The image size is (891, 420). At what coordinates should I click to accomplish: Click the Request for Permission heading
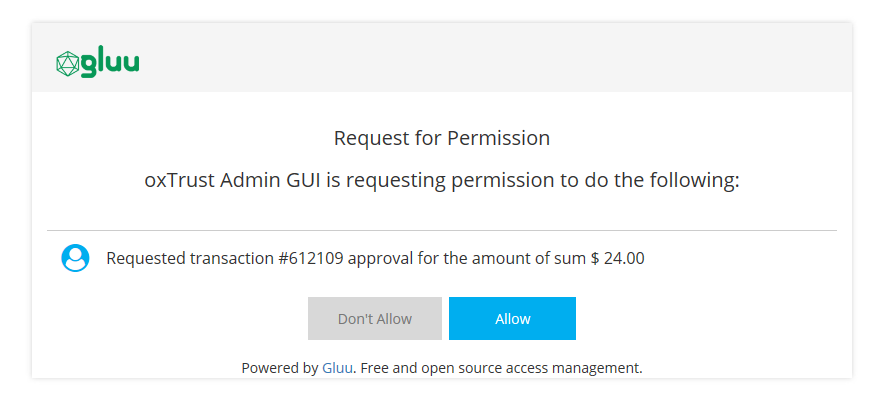tap(442, 138)
